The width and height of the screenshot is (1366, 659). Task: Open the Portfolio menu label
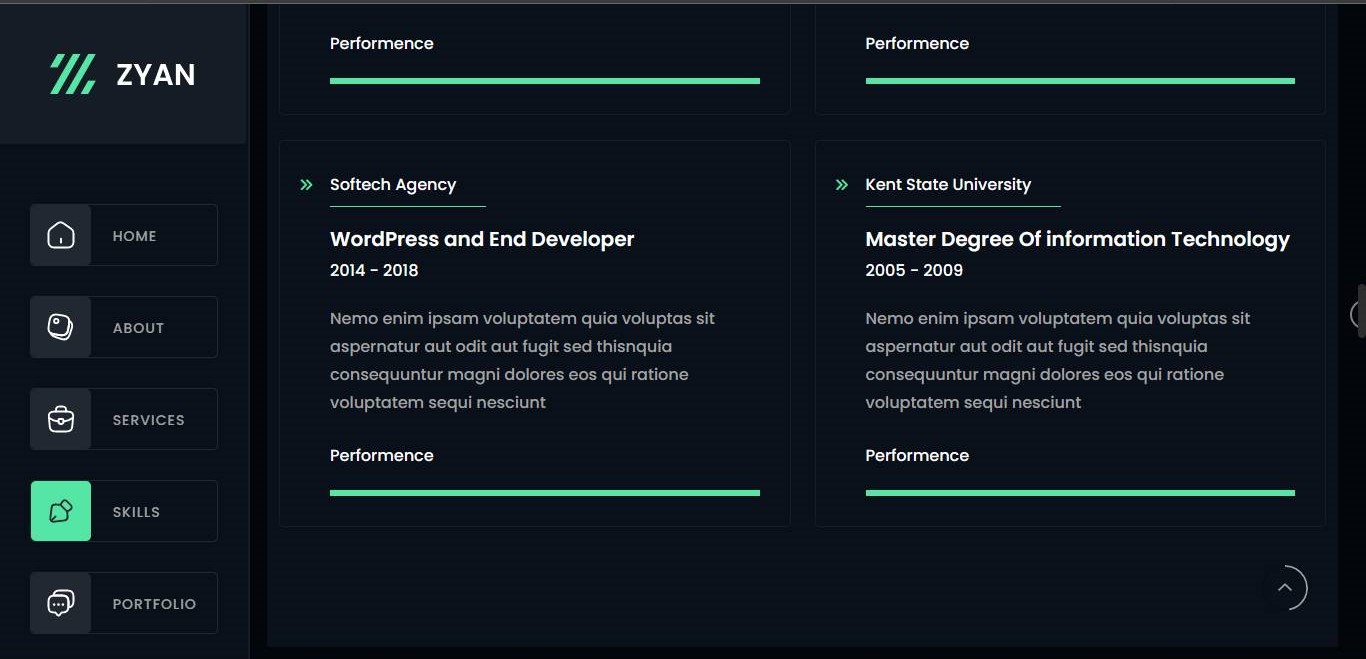(154, 604)
